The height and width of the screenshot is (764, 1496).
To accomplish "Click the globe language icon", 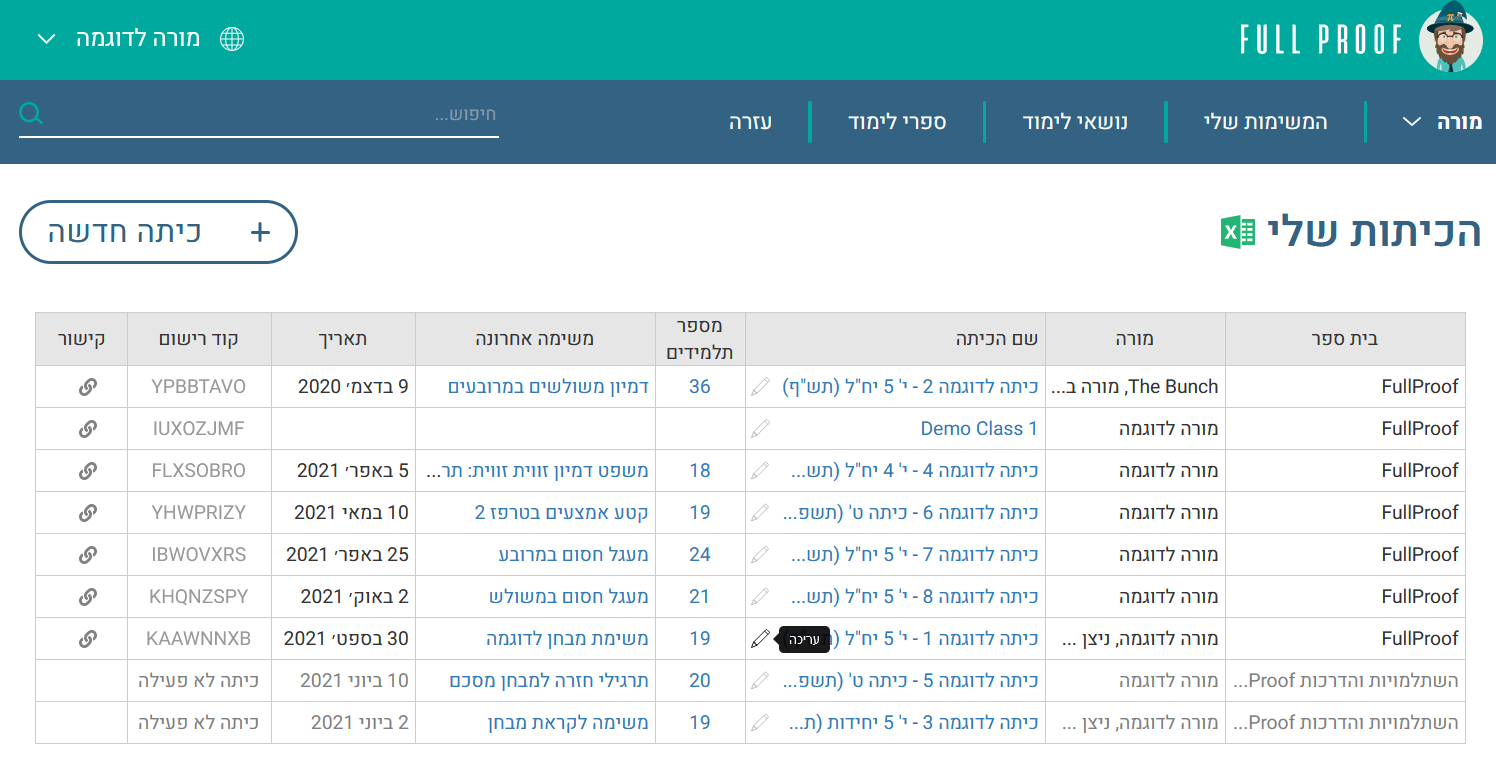I will 232,39.
